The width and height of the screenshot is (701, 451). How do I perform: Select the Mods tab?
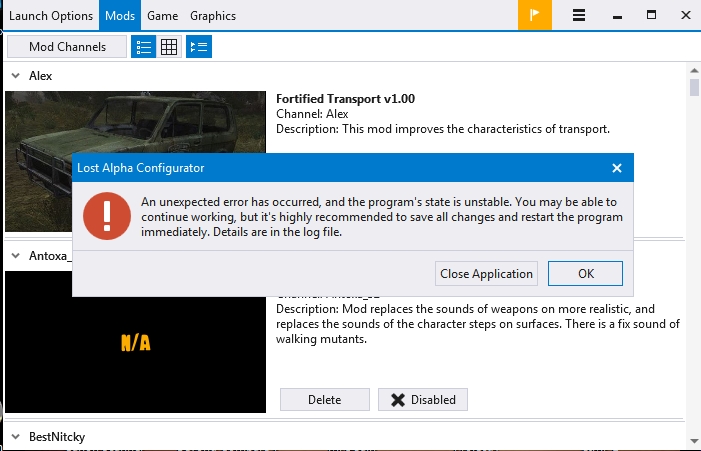(120, 16)
